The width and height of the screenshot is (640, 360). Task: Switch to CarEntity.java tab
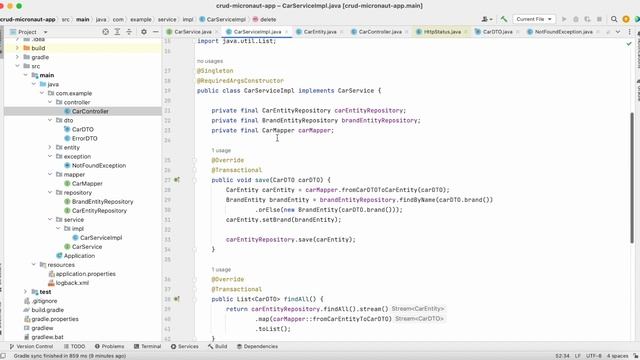click(x=320, y=32)
